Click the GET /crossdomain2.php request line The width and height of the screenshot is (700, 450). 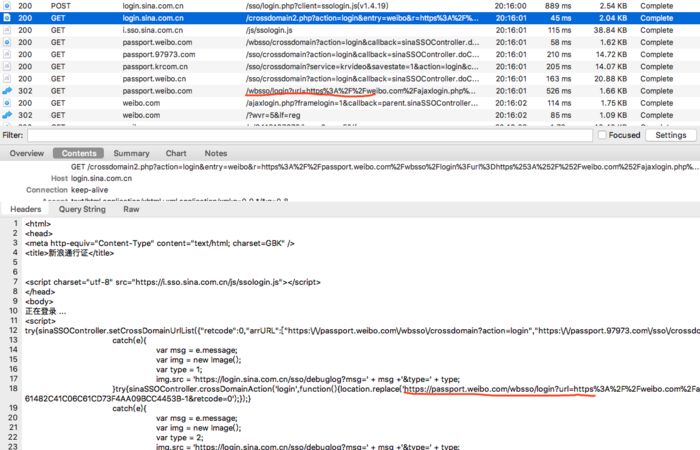point(385,167)
